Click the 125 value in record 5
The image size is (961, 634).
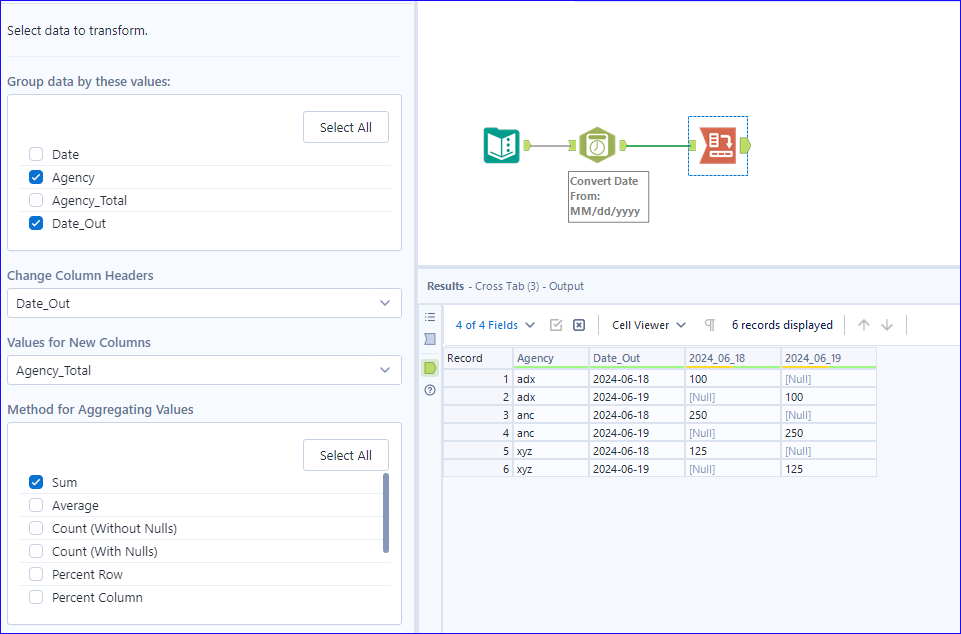733,451
